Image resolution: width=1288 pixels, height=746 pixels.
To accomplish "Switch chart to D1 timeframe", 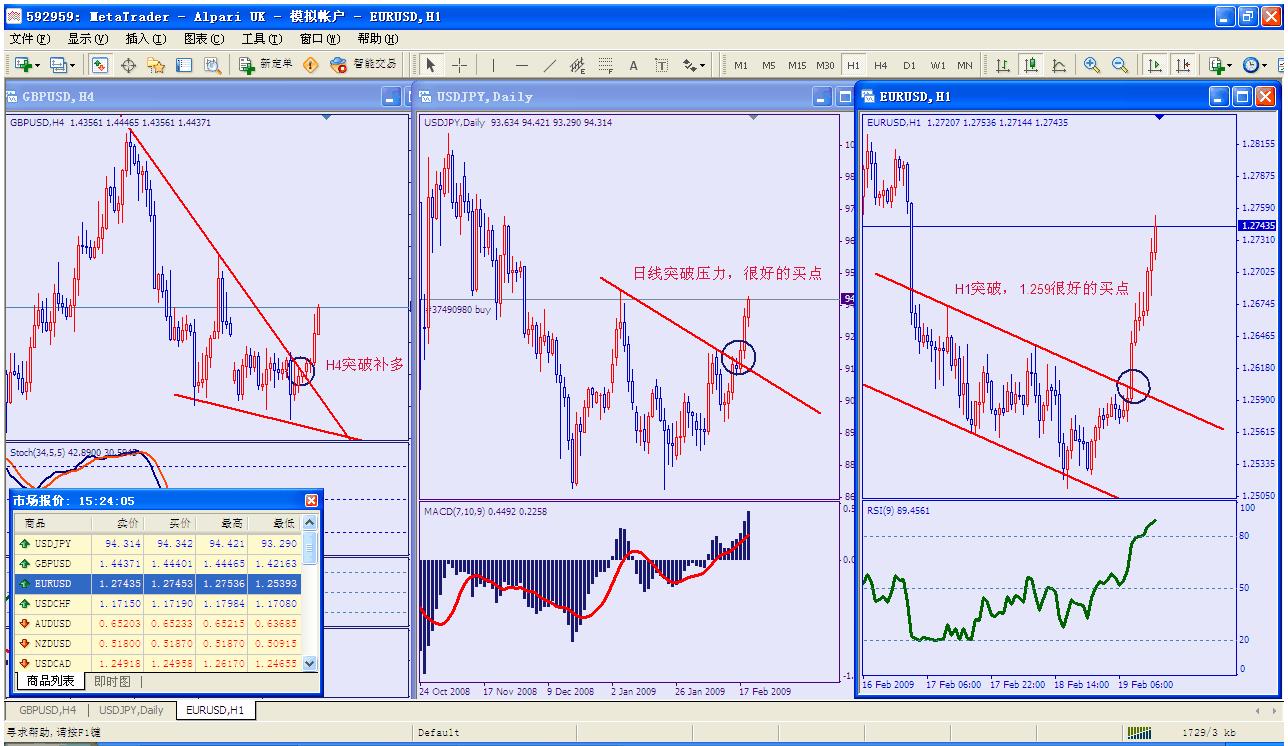I will click(x=909, y=65).
